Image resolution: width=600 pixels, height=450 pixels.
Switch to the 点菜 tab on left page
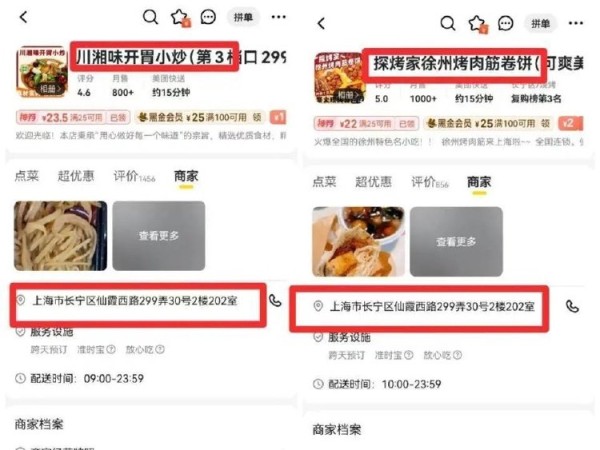pyautogui.click(x=27, y=176)
